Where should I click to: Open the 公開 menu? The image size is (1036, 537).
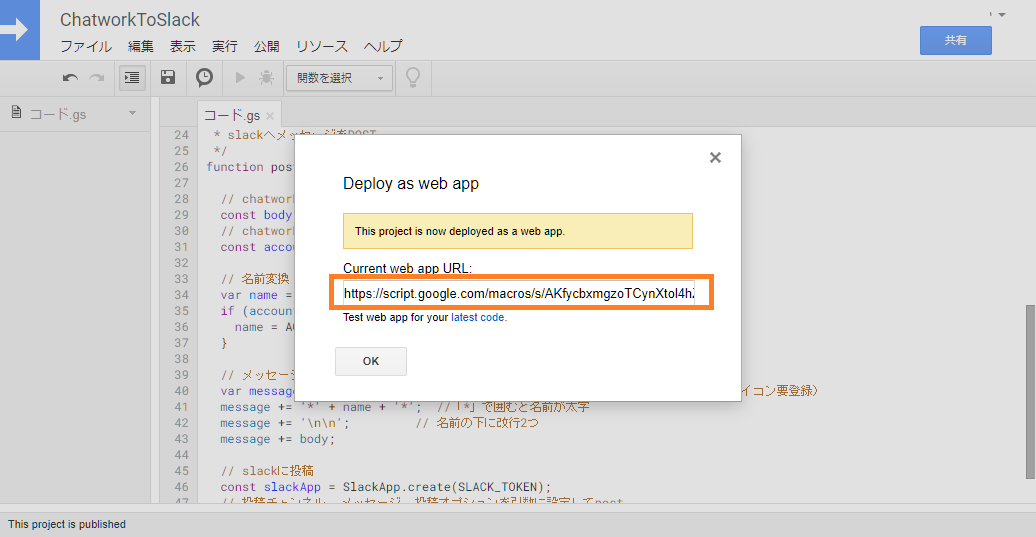click(x=266, y=46)
